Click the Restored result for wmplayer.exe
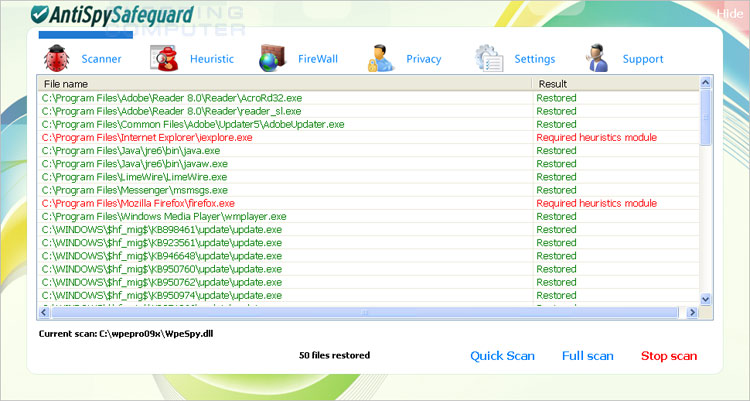Viewport: 750px width, 401px height. click(x=556, y=216)
